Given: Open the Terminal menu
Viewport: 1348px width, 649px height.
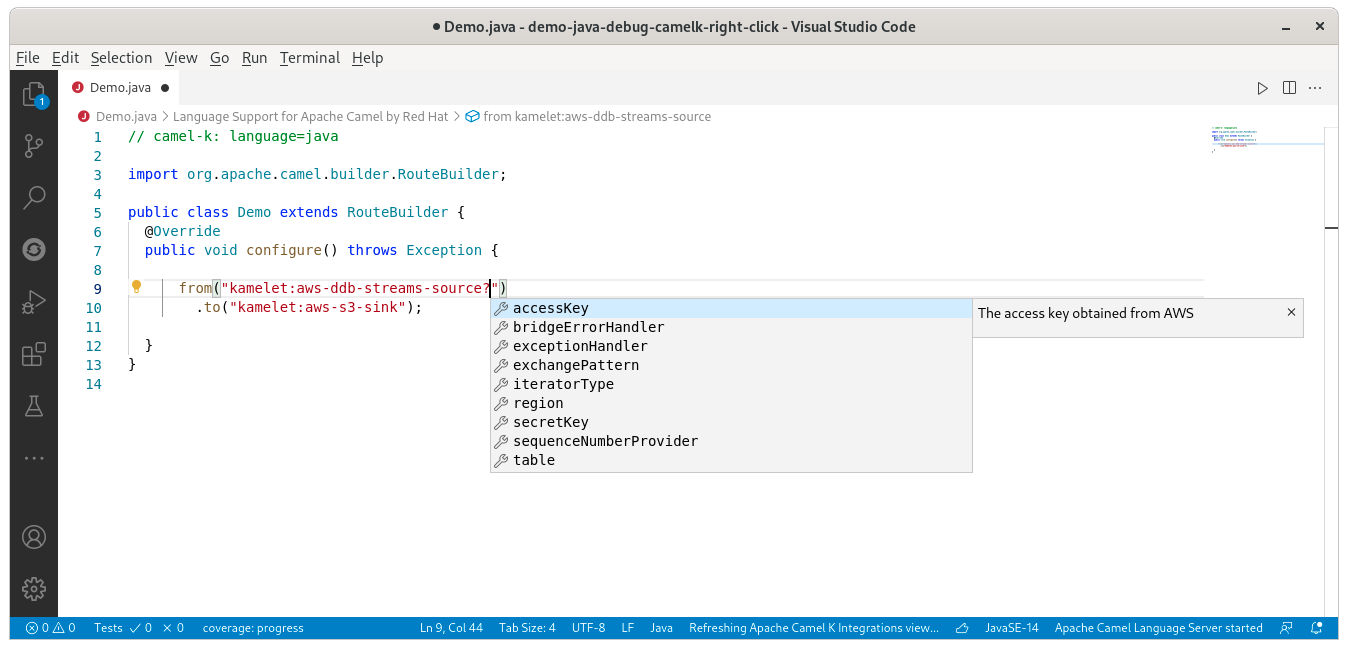Looking at the screenshot, I should click(309, 57).
